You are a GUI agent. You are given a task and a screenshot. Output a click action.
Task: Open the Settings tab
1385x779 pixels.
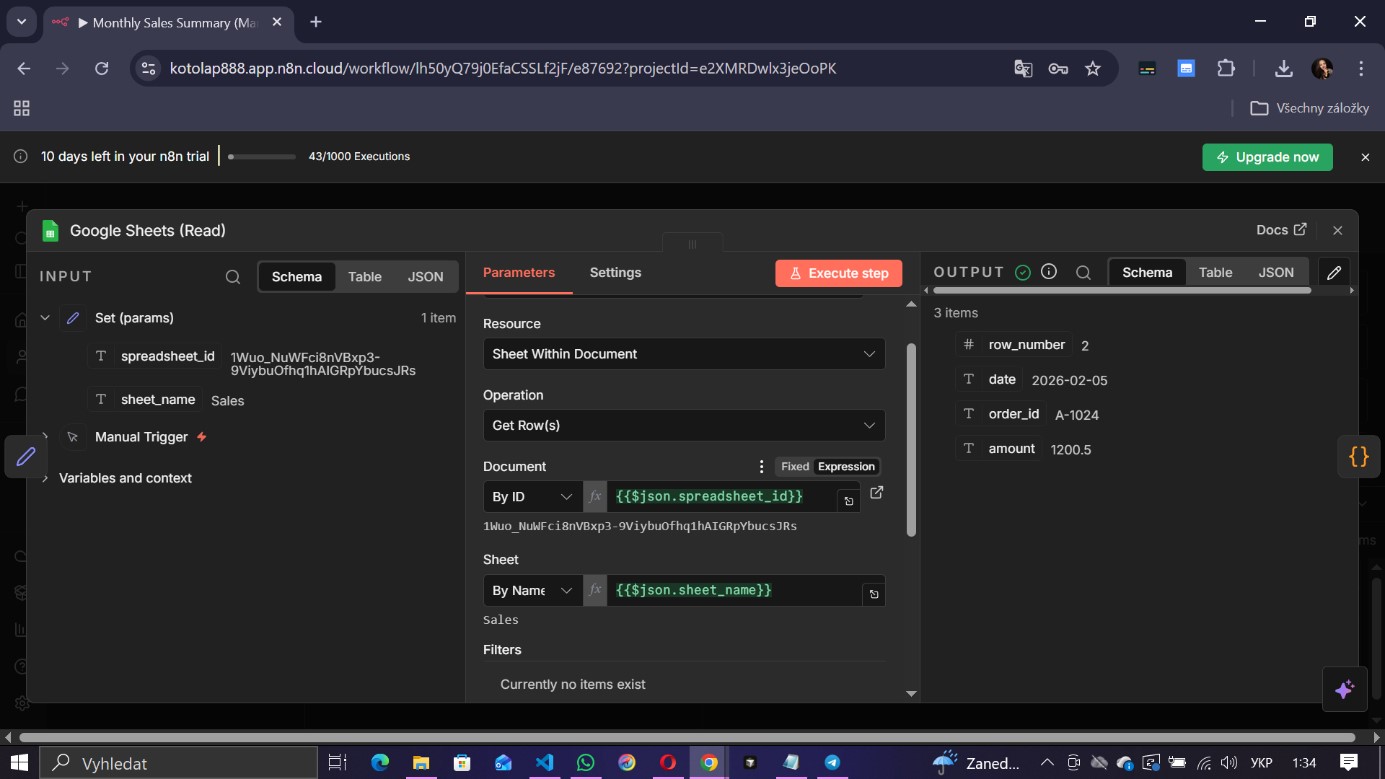point(615,272)
